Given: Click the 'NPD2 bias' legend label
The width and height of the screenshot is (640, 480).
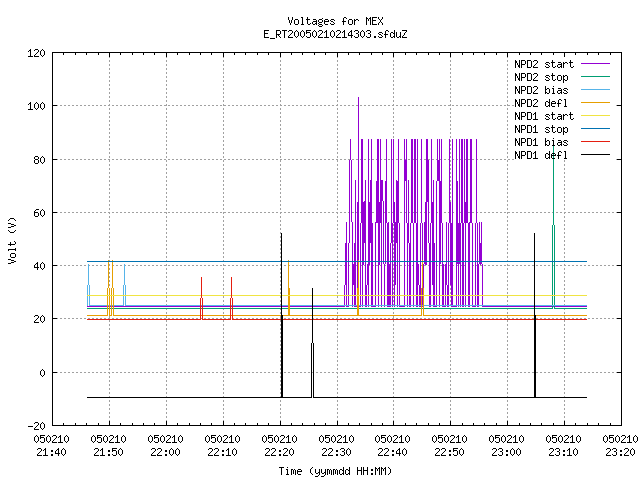Looking at the screenshot, I should coord(541,90).
